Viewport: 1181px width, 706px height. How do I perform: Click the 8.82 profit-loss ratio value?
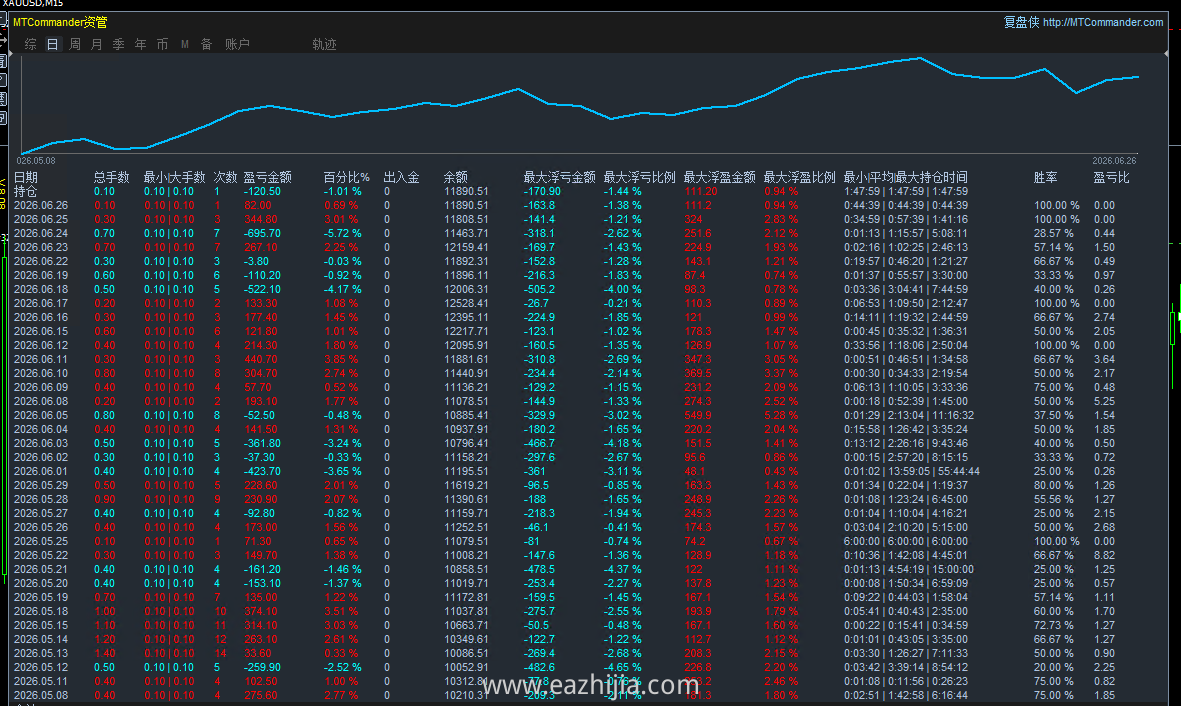tap(1104, 555)
